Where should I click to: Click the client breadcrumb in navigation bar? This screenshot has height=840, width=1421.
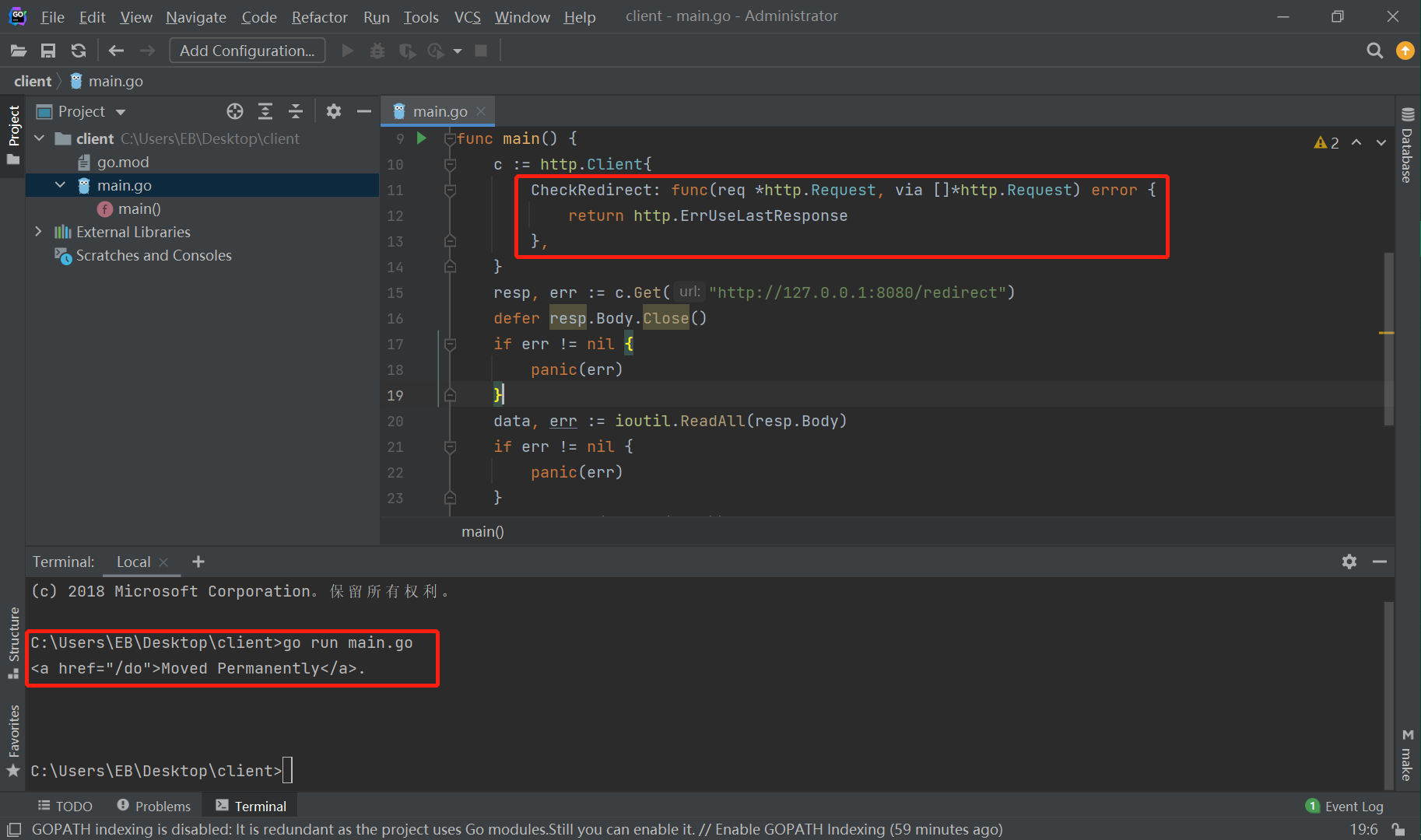33,81
